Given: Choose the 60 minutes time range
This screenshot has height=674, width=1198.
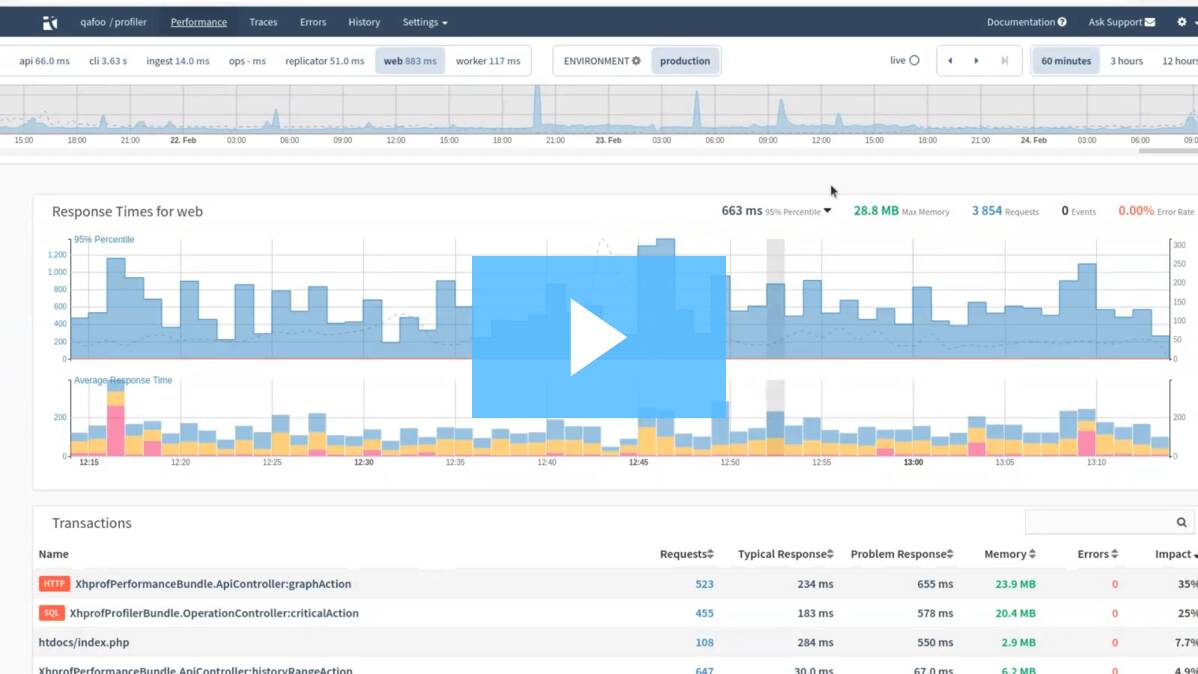Looking at the screenshot, I should tap(1066, 61).
